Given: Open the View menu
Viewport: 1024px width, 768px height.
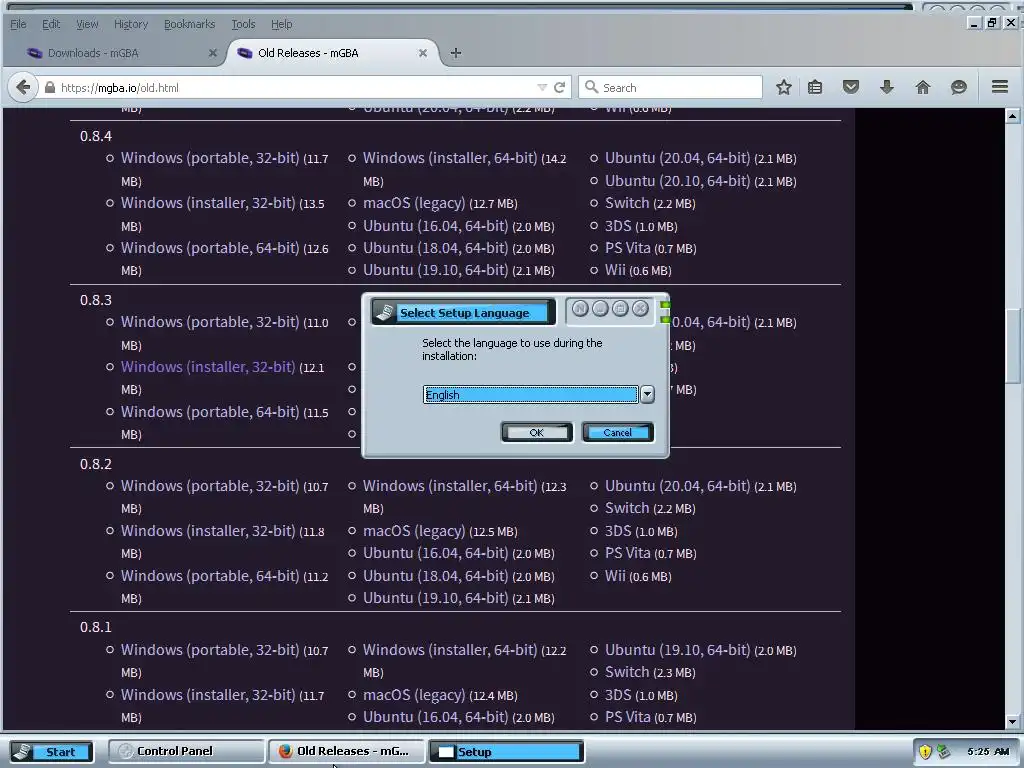Looking at the screenshot, I should click(87, 24).
